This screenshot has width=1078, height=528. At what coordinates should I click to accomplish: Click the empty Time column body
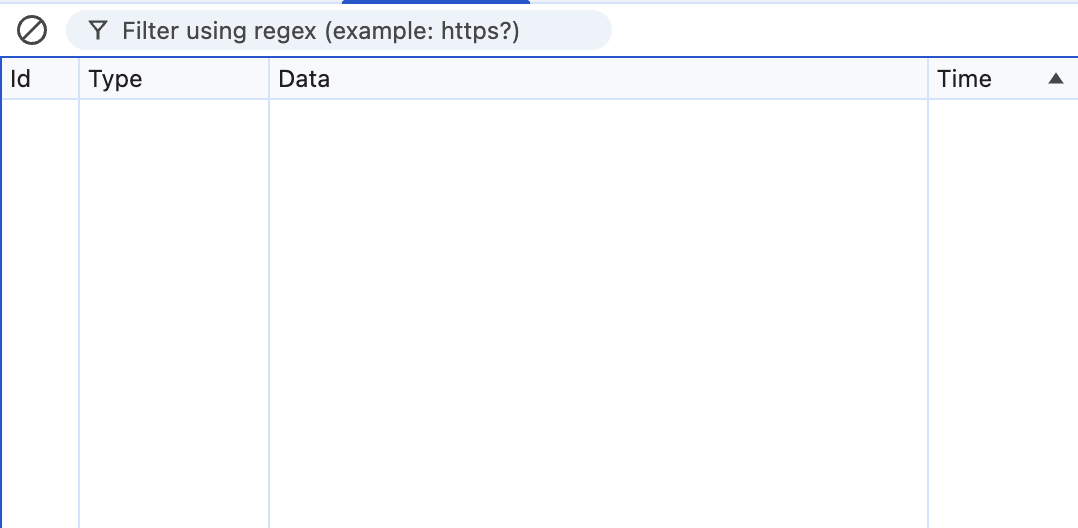tap(1003, 314)
